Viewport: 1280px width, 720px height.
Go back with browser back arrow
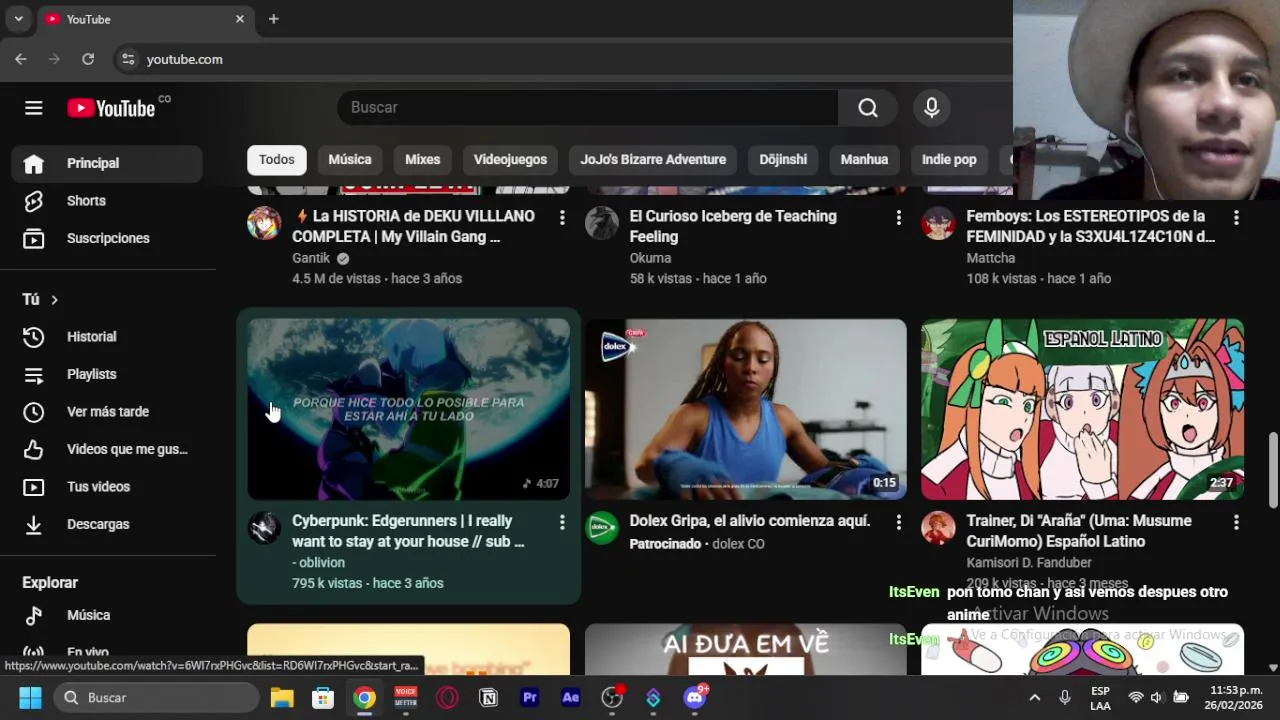pyautogui.click(x=21, y=59)
